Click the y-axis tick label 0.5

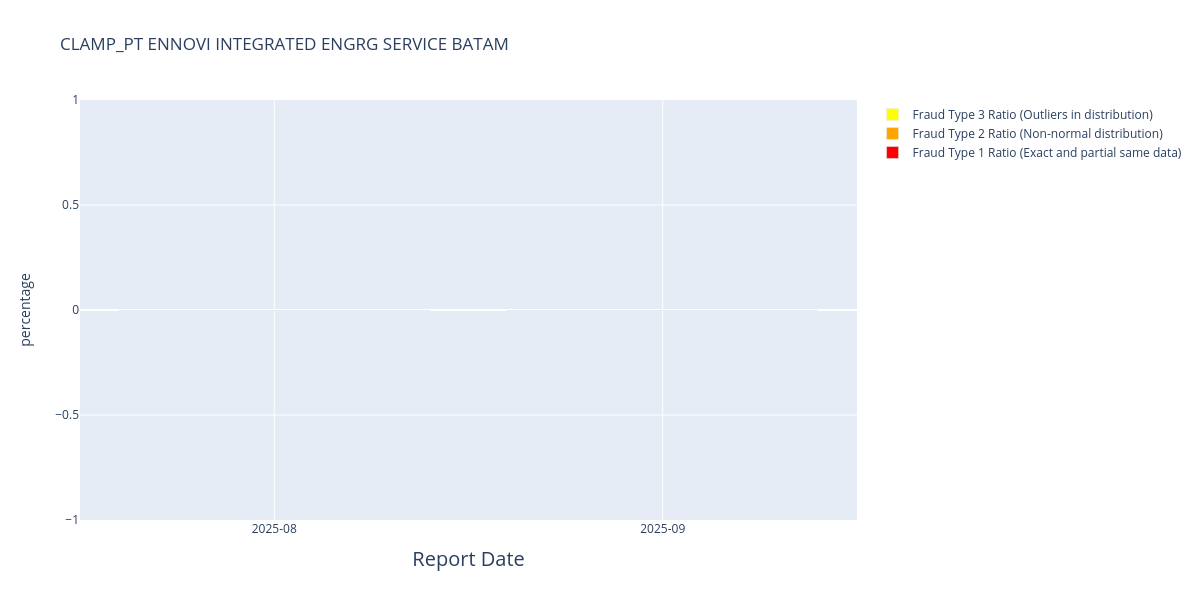[x=70, y=205]
